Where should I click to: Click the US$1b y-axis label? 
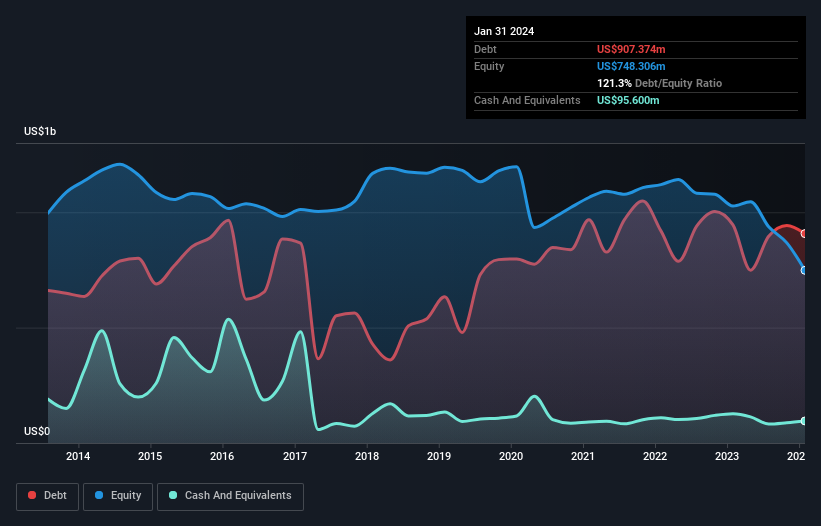coord(40,131)
